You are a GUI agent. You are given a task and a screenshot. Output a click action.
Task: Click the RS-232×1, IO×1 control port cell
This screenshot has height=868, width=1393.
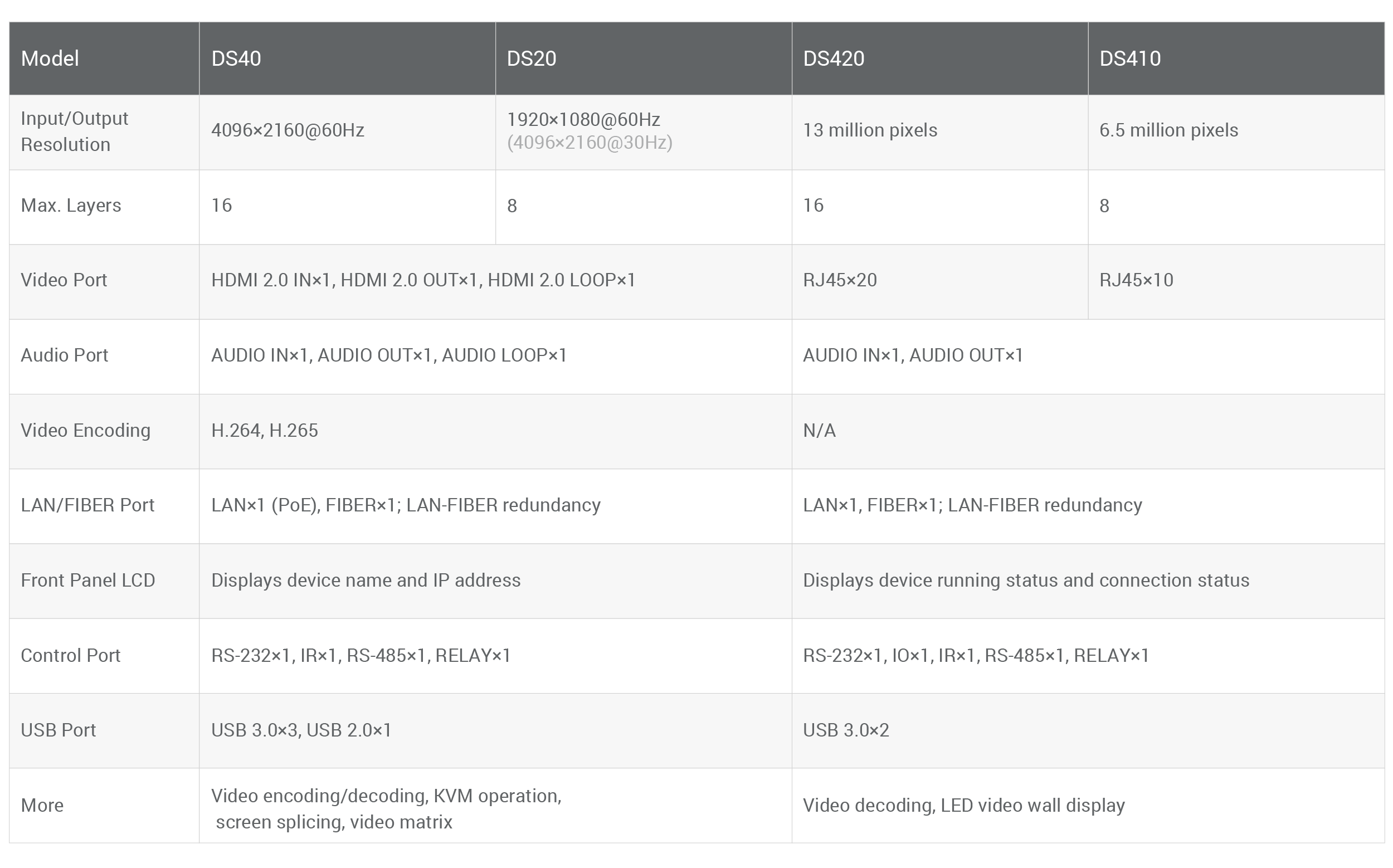click(x=976, y=656)
